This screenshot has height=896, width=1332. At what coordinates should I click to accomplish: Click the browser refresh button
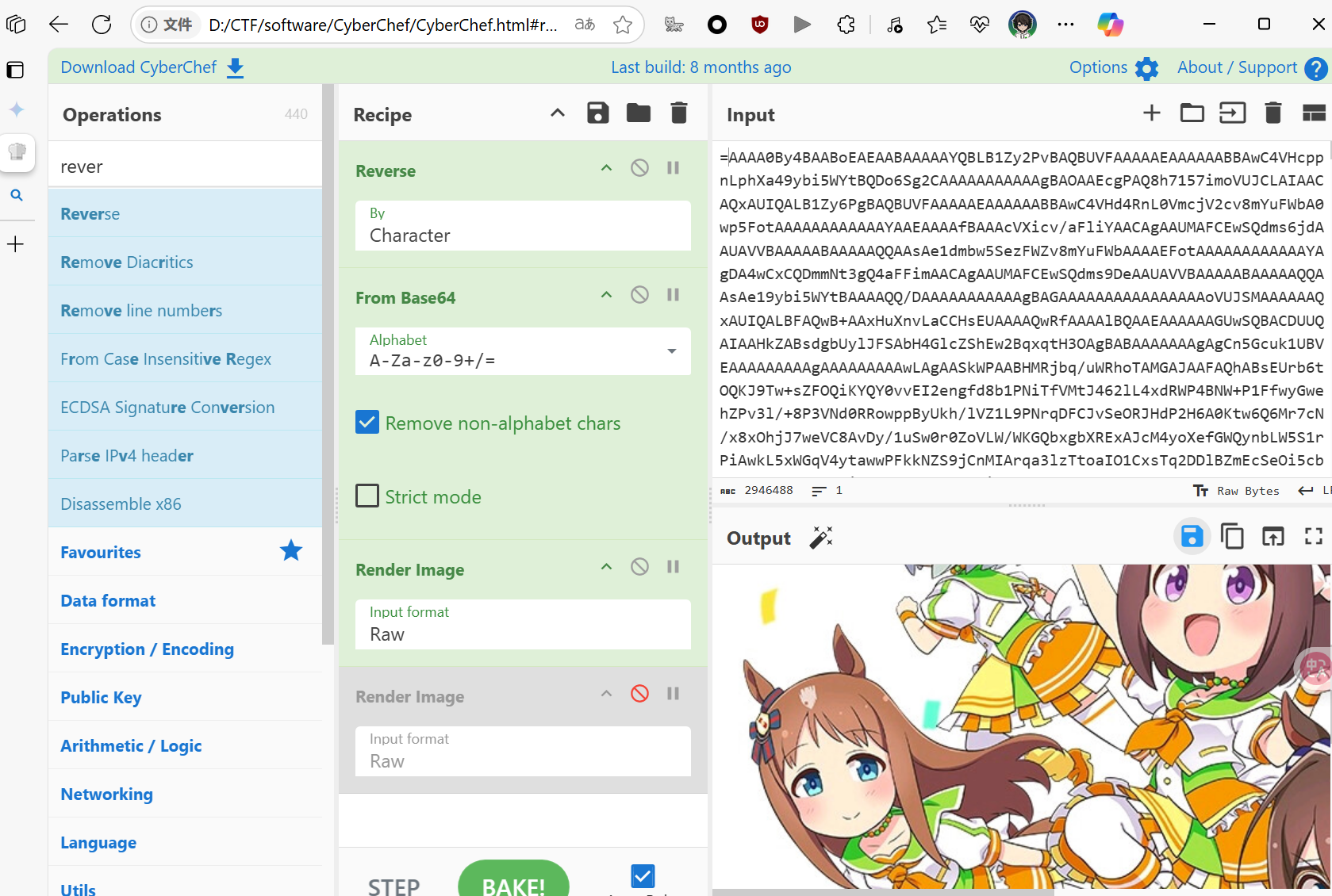coord(102,25)
